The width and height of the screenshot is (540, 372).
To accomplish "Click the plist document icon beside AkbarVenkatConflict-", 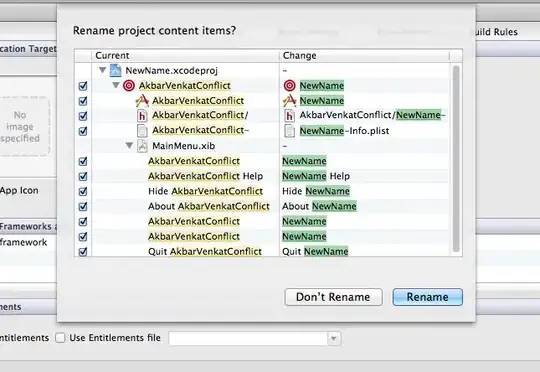I will pos(142,131).
